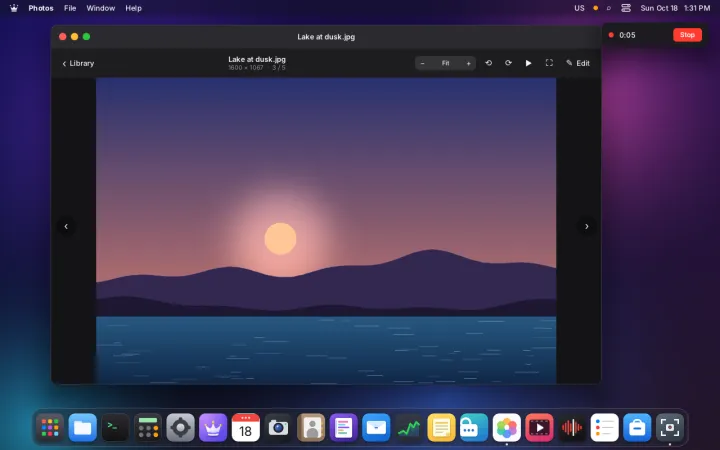
Task: Open the Photos app menu
Action: [41, 8]
